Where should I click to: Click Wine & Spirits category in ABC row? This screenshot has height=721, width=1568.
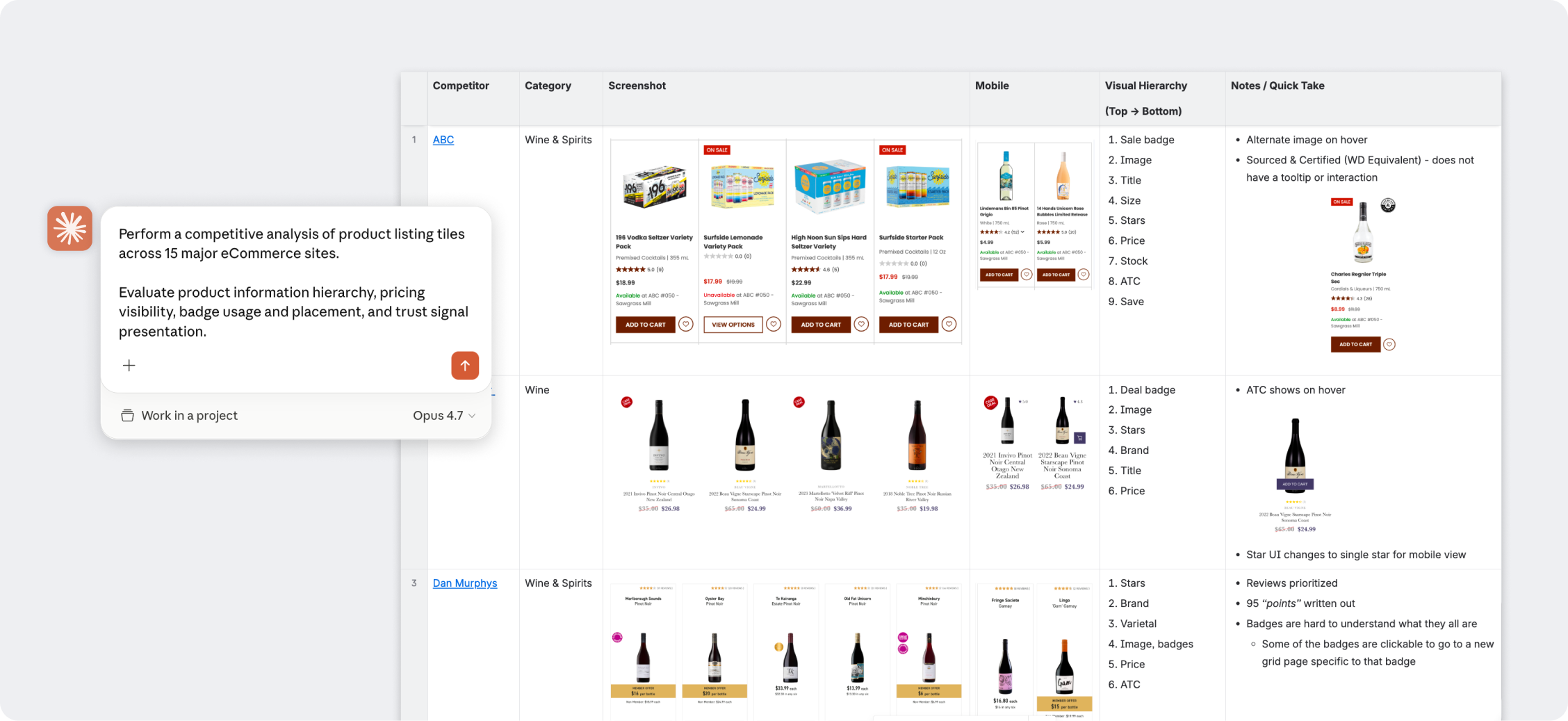coord(558,140)
